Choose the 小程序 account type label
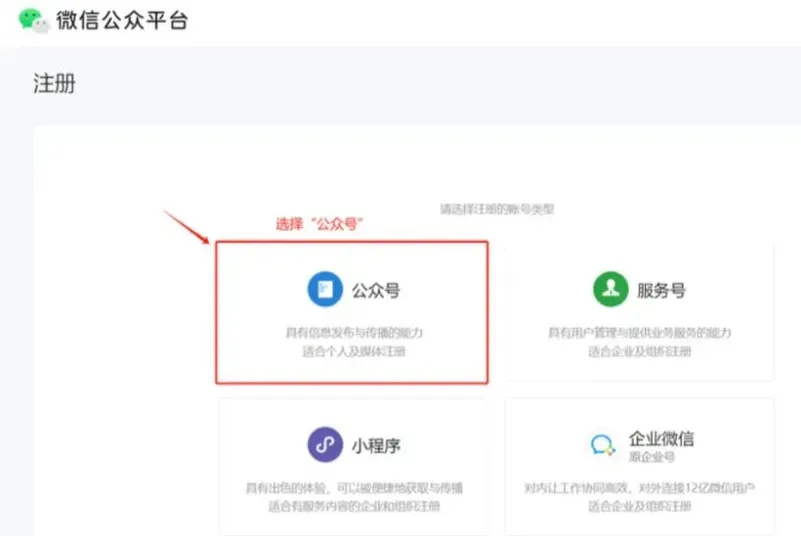Image resolution: width=801 pixels, height=536 pixels. [376, 446]
